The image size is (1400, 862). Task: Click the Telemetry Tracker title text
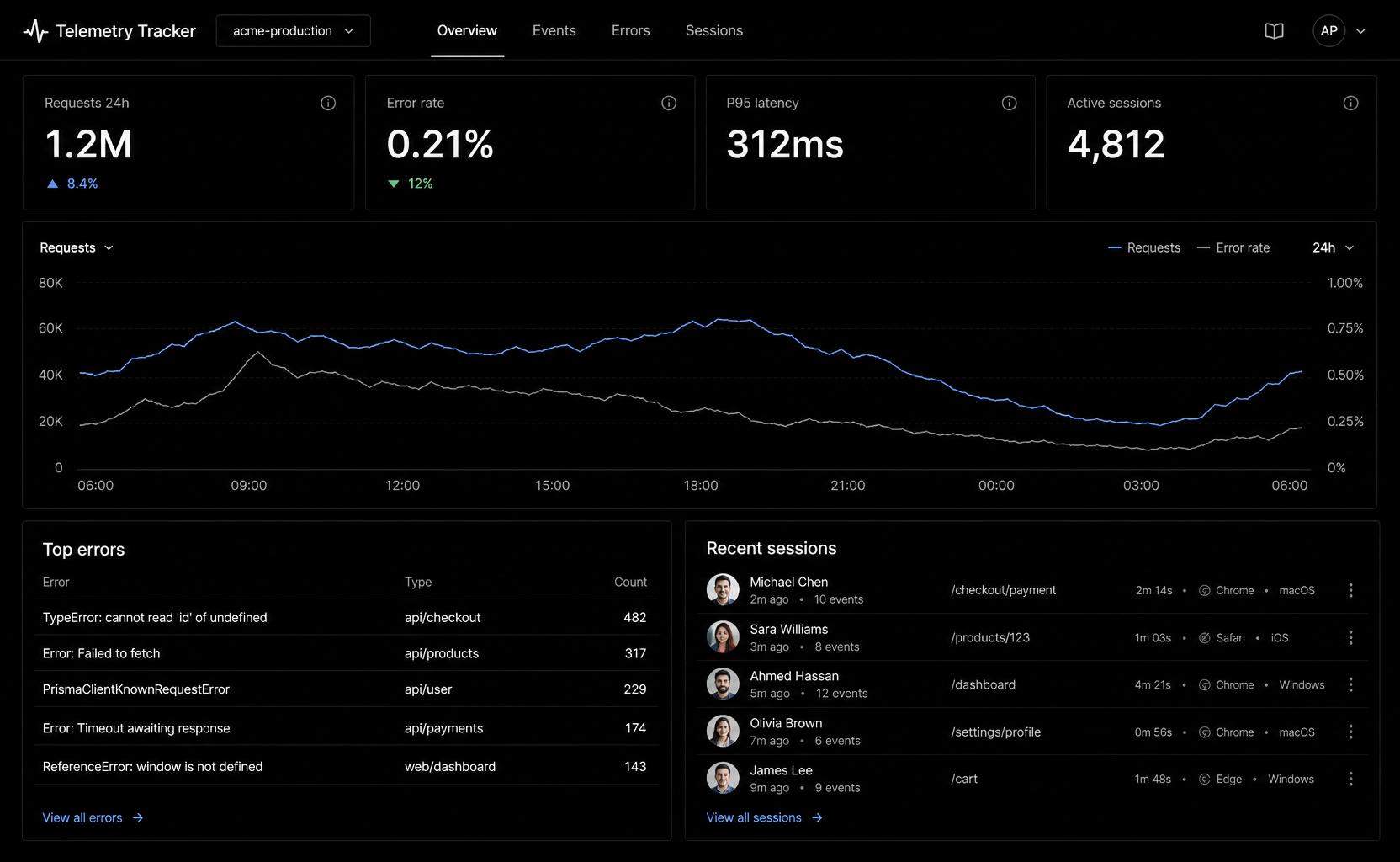pyautogui.click(x=125, y=31)
